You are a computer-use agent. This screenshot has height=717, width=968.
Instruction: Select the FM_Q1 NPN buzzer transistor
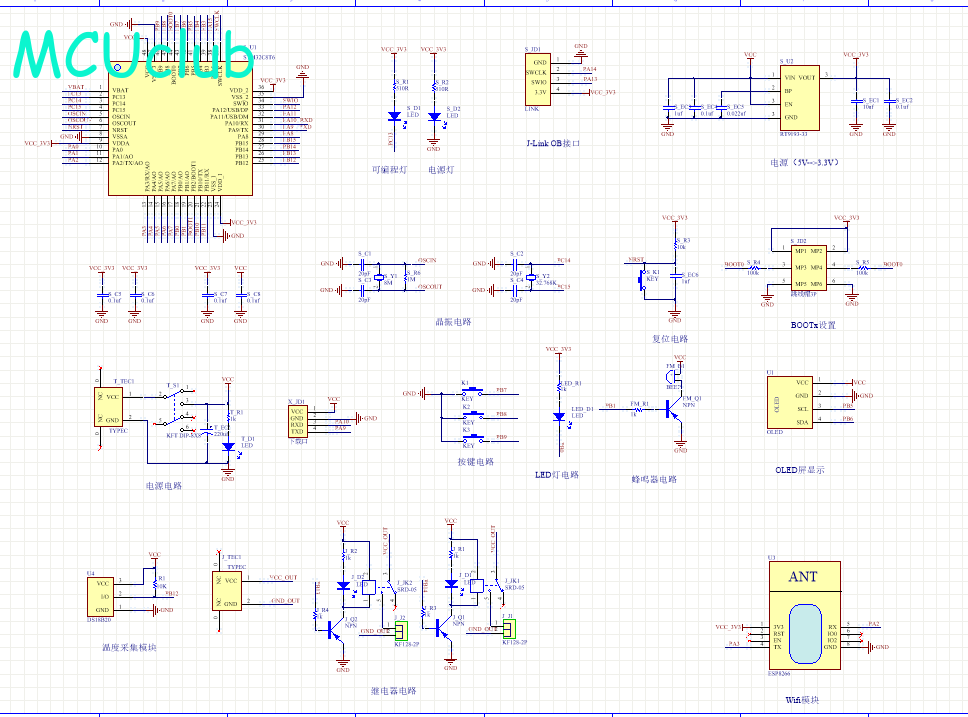[674, 409]
